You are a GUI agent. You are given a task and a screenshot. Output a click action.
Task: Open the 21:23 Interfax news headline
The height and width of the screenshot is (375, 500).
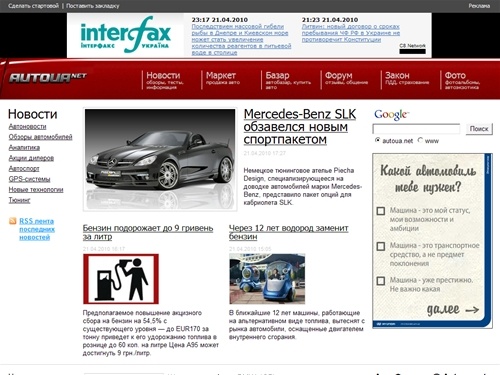pos(351,33)
